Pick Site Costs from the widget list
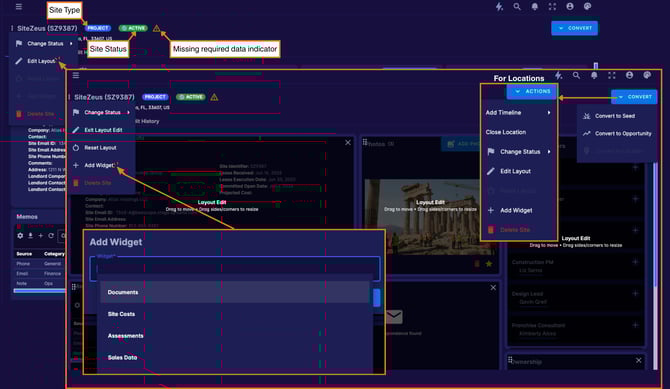670x389 pixels. pyautogui.click(x=235, y=314)
